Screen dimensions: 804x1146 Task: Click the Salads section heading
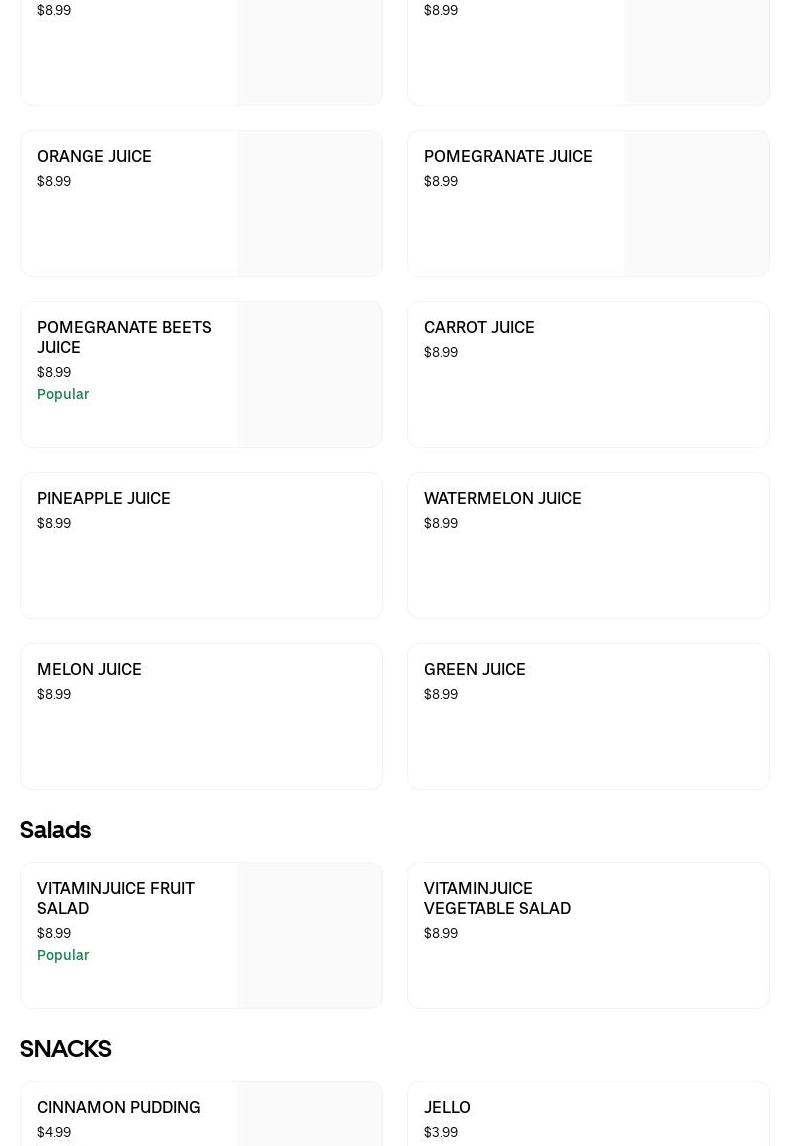[56, 830]
